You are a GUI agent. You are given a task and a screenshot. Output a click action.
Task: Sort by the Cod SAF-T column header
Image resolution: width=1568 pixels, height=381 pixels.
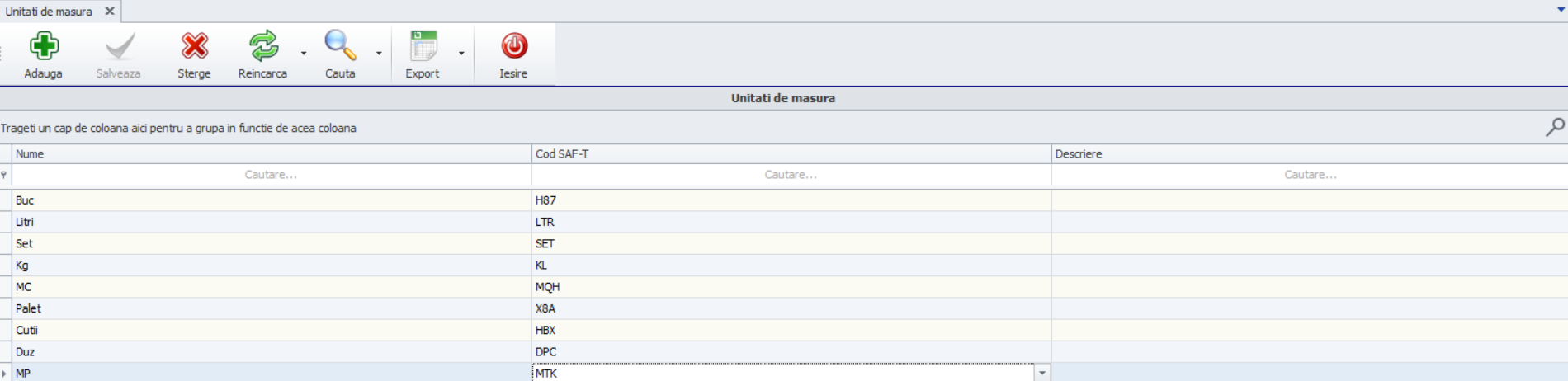click(791, 154)
